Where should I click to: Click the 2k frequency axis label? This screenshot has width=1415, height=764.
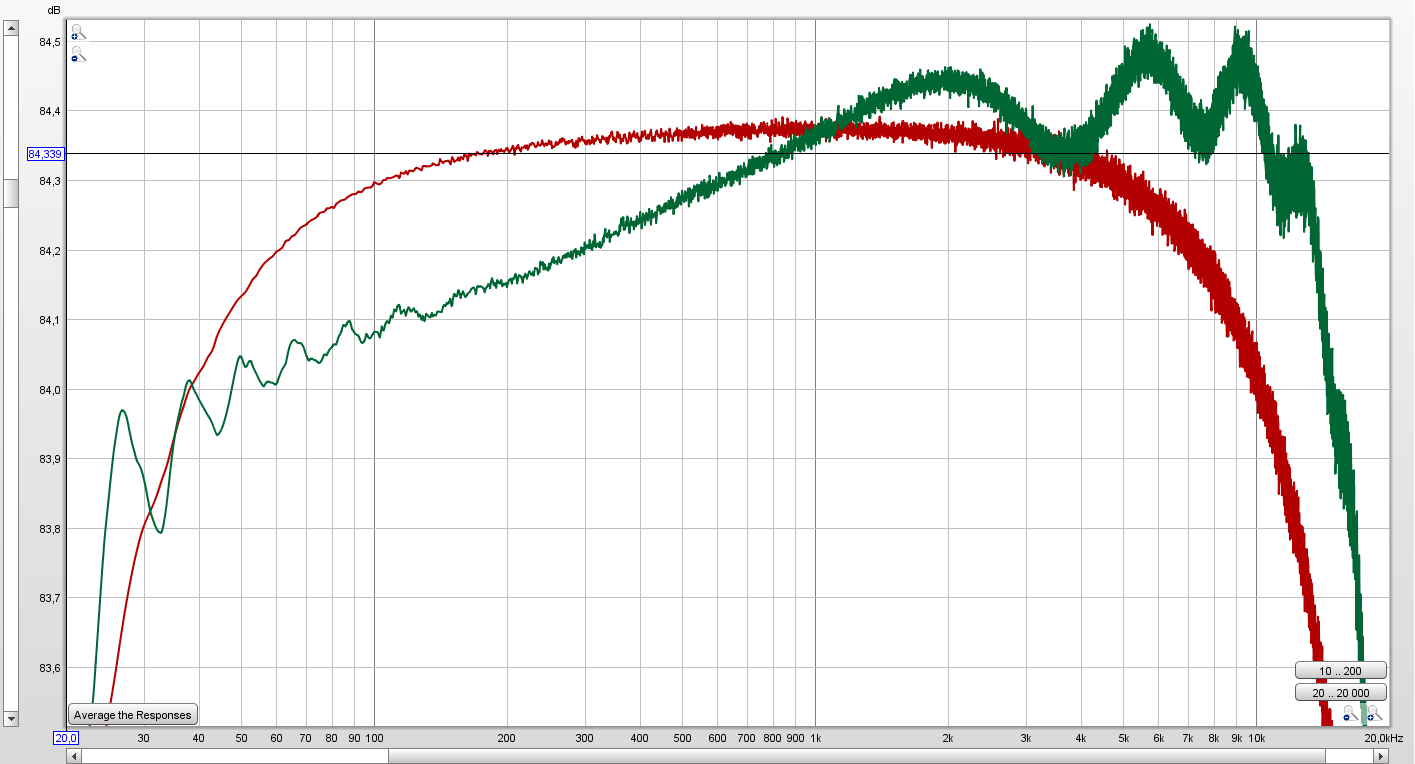pyautogui.click(x=948, y=738)
